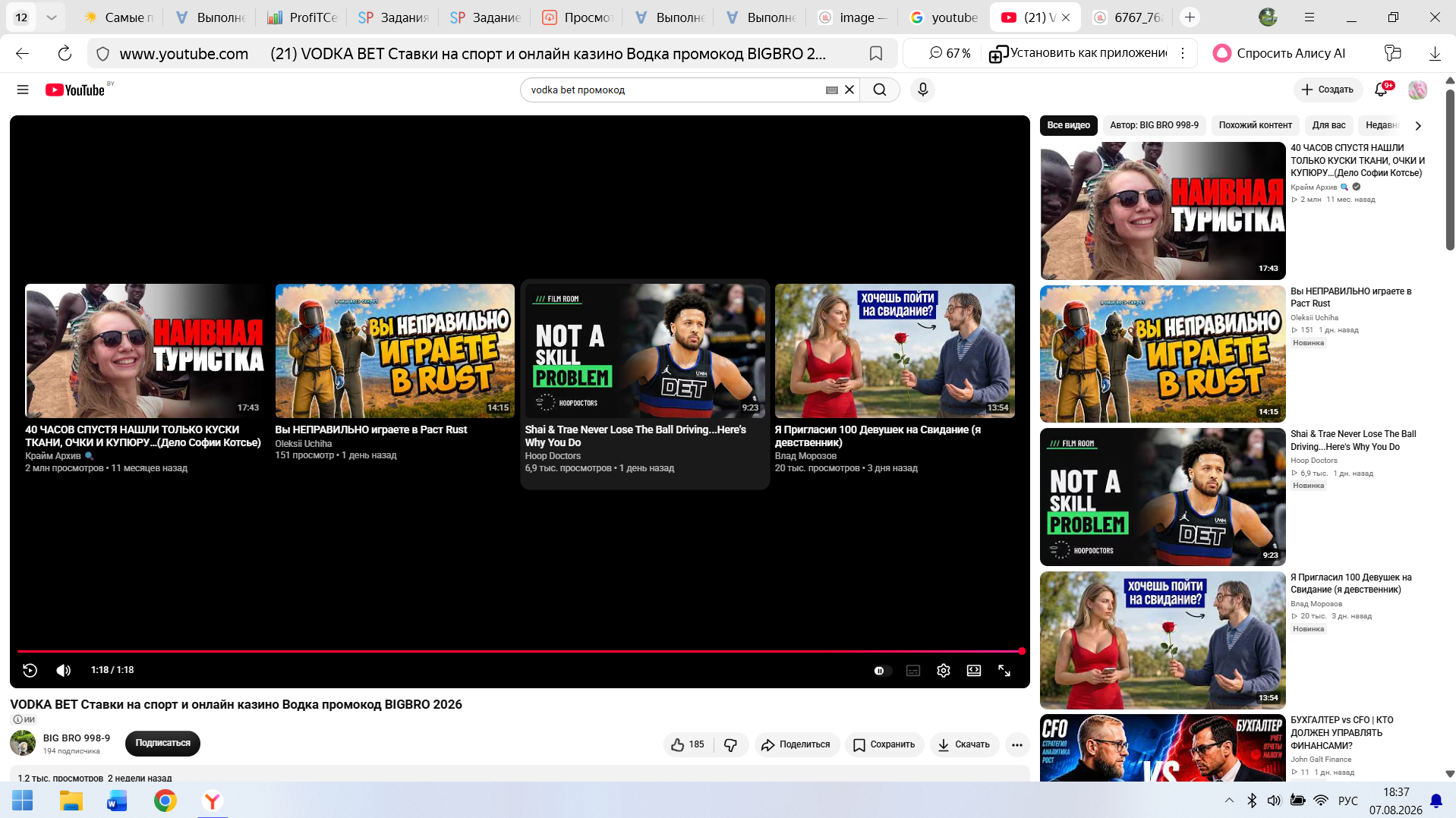Install YouTube as an app
The image size is (1456, 818).
1078,53
